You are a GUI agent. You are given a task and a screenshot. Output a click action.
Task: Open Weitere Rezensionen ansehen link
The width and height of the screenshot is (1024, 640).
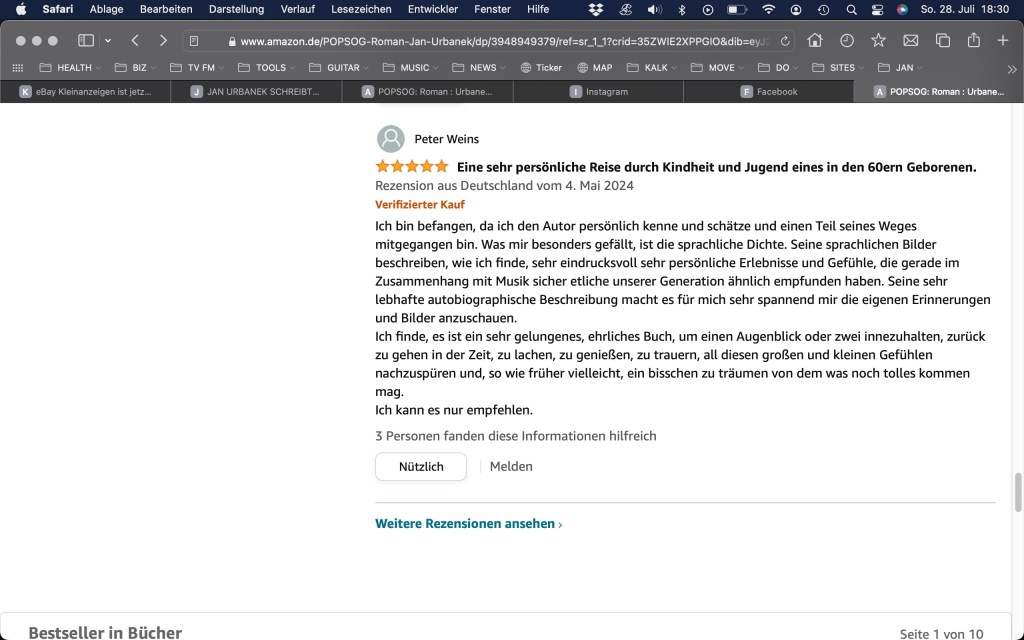click(468, 524)
